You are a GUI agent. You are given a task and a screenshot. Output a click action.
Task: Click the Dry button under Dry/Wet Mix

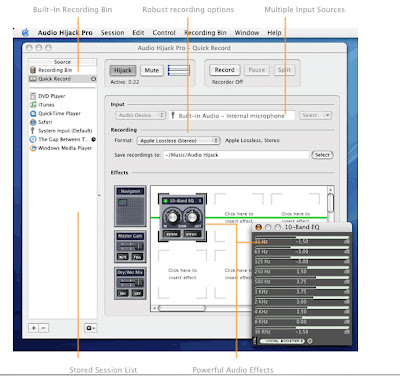click(123, 293)
